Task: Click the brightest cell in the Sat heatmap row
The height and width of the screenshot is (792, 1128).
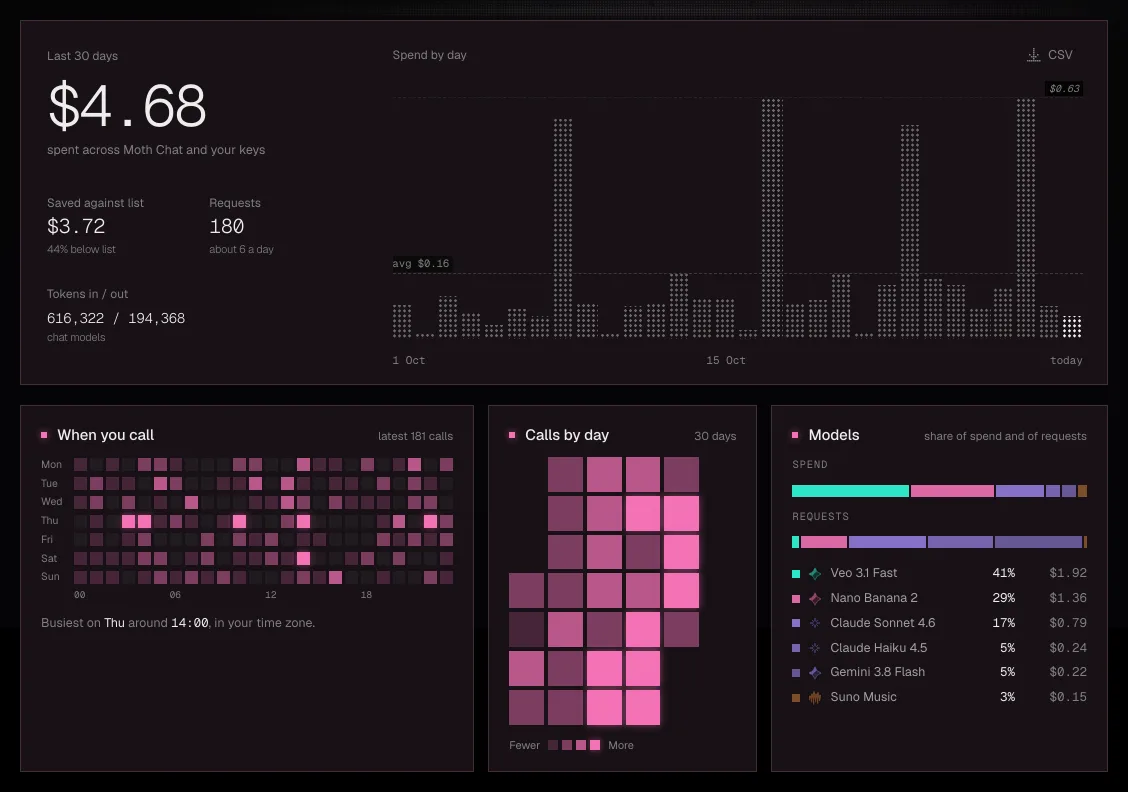Action: (303, 557)
